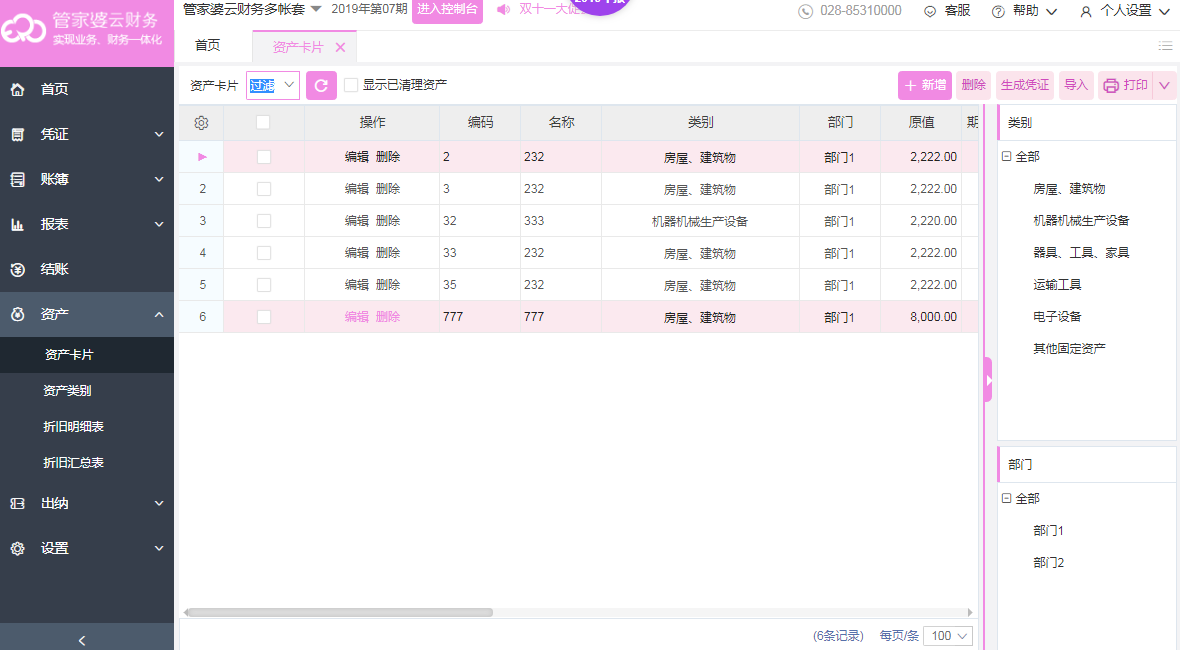Viewport: 1180px width, 650px height.
Task: Click the 进入控制台 button
Action: (x=447, y=10)
